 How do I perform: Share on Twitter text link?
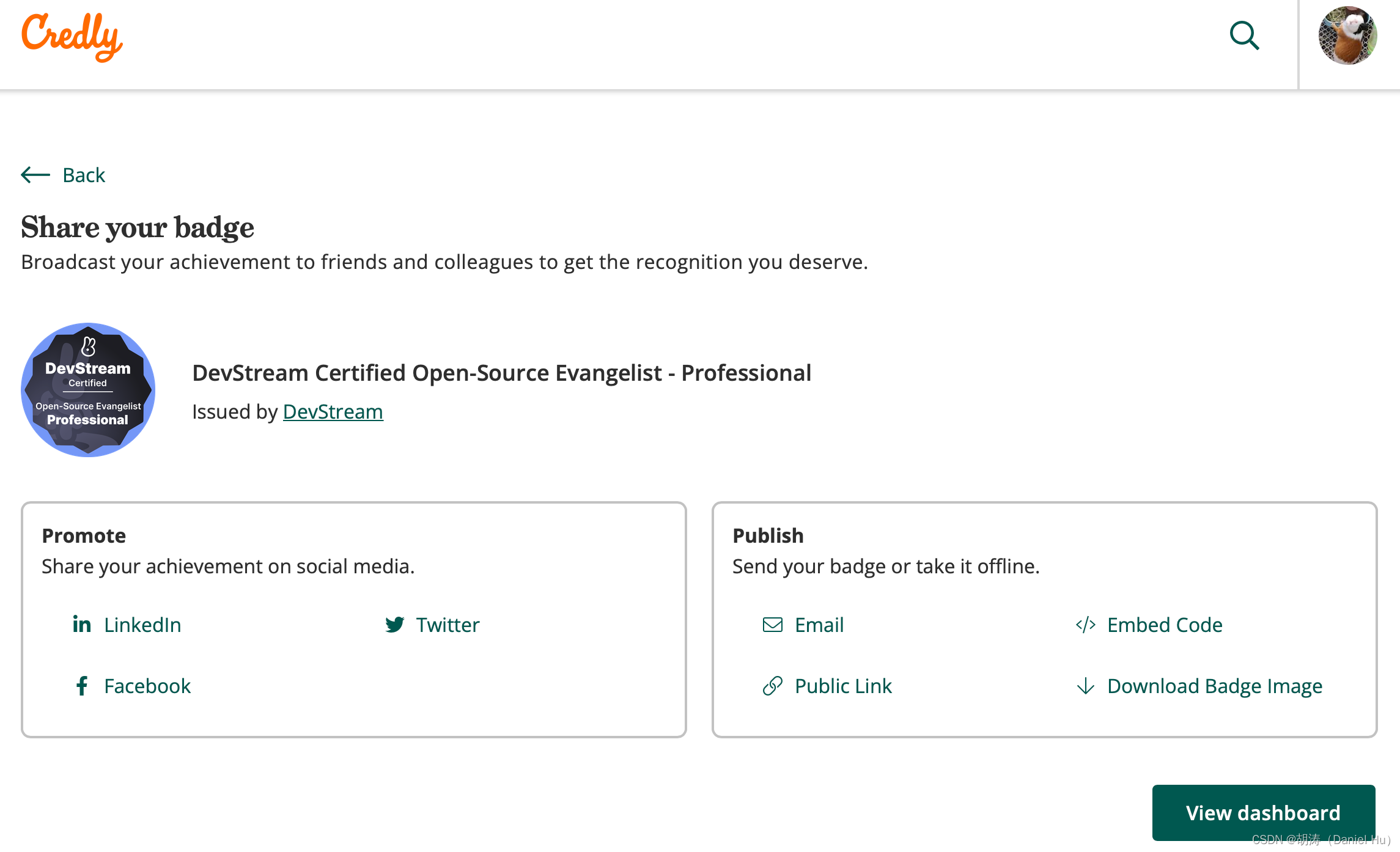tap(448, 625)
